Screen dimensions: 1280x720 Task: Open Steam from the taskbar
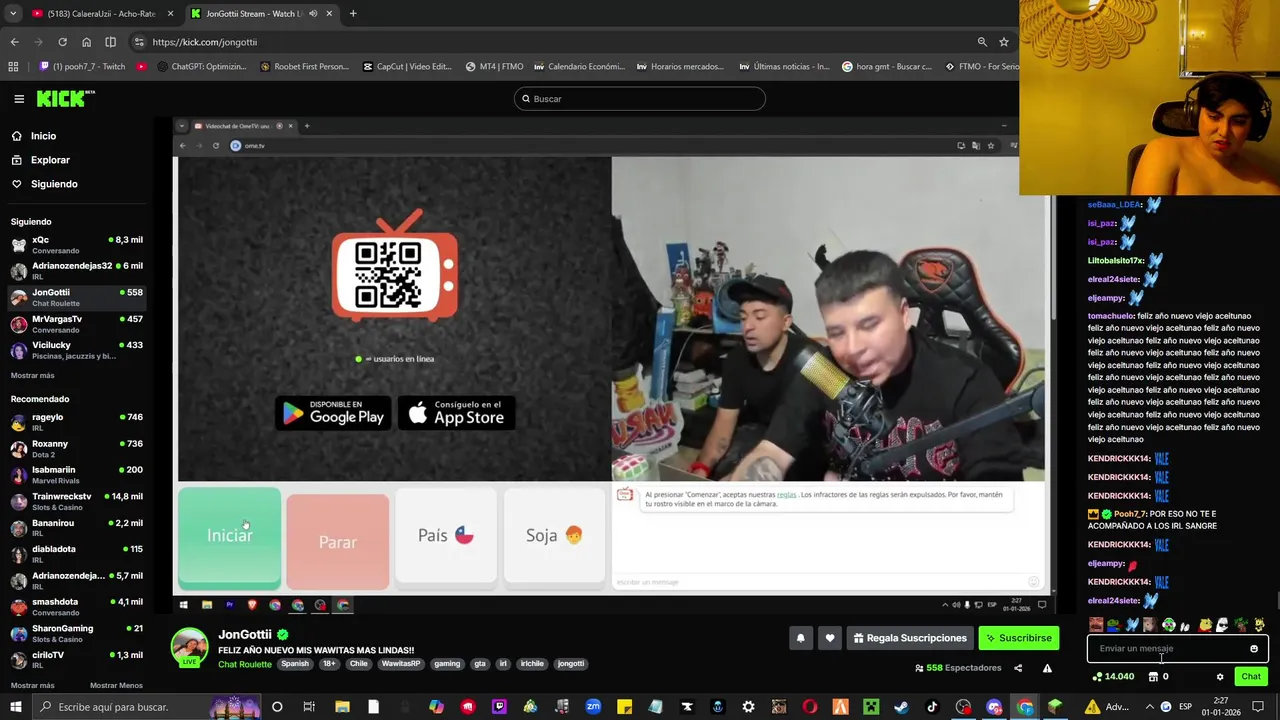coord(901,707)
